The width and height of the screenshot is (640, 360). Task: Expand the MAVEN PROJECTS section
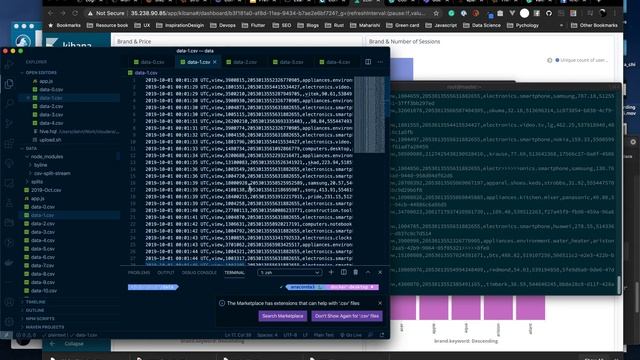tap(44, 327)
